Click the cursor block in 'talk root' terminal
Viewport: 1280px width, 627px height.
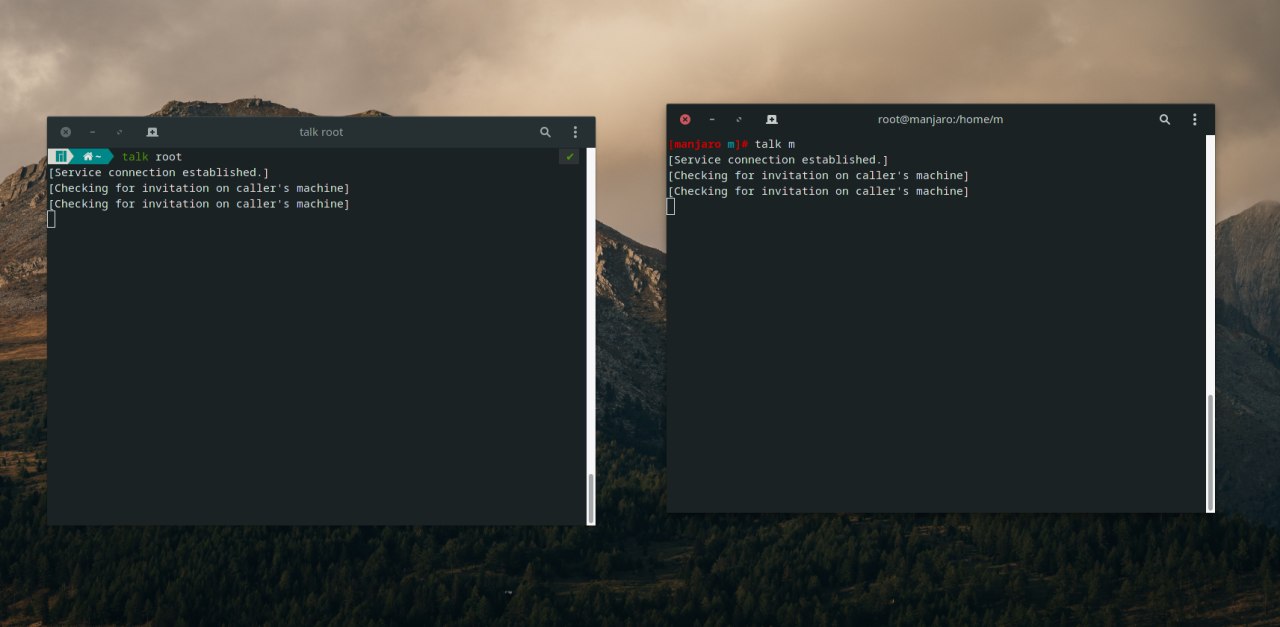tap(52, 219)
